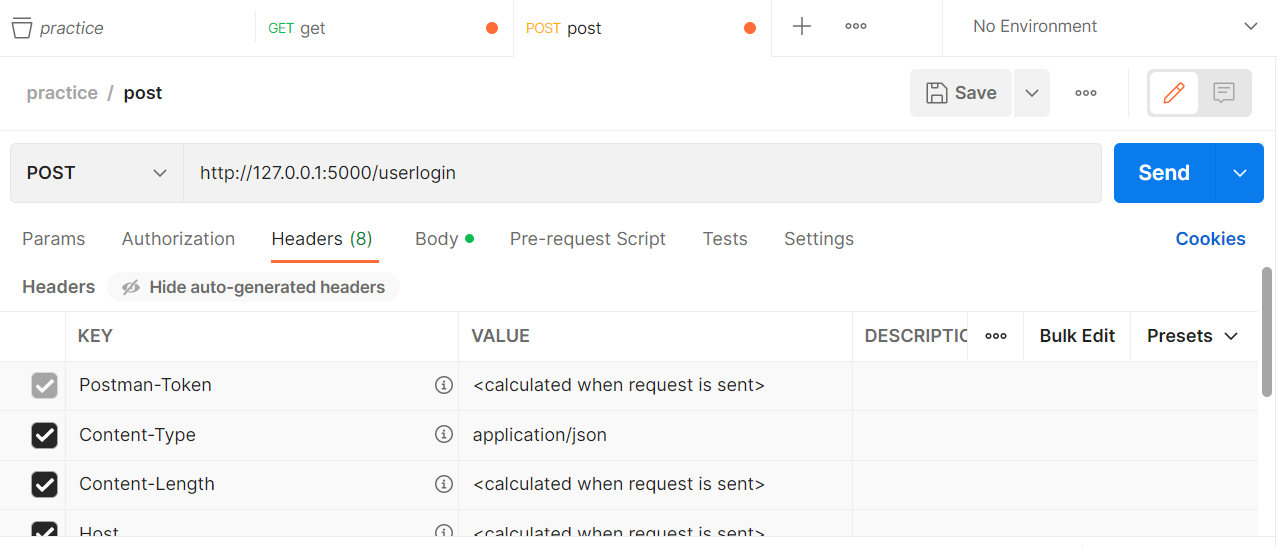Click the Content-Length header info icon

click(x=444, y=484)
